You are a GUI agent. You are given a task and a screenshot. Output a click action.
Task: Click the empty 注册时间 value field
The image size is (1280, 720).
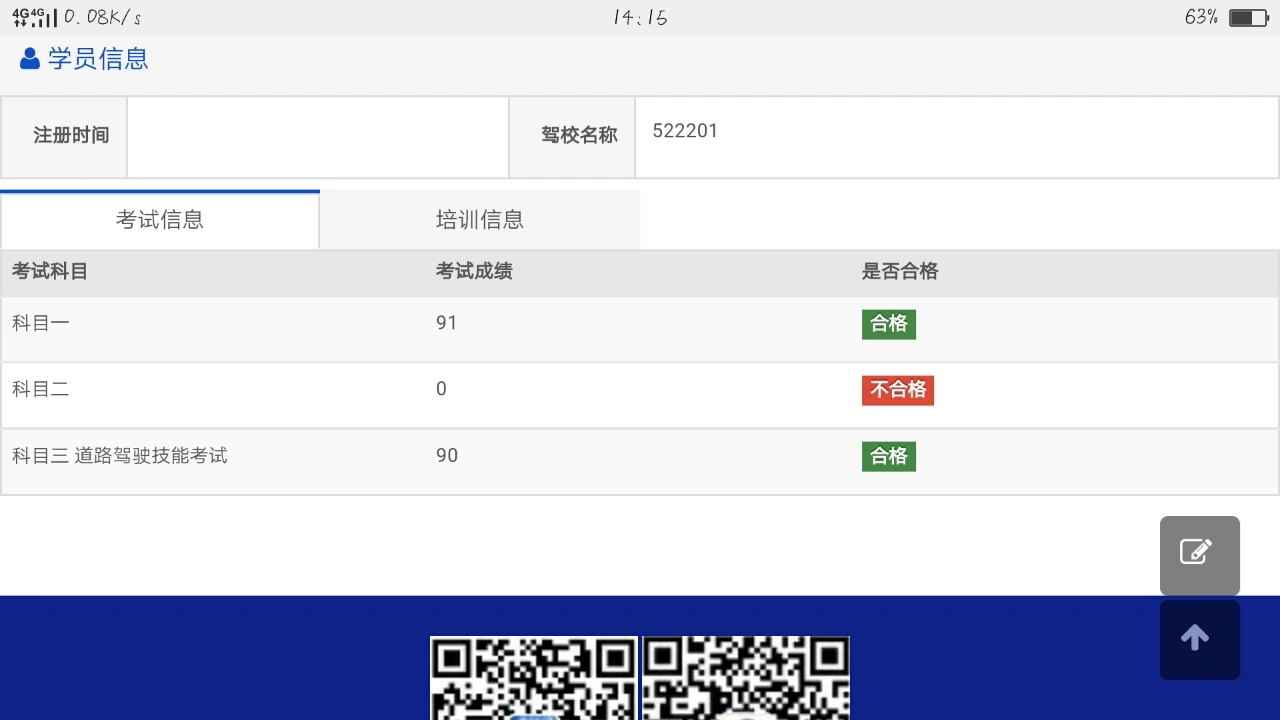(x=318, y=137)
